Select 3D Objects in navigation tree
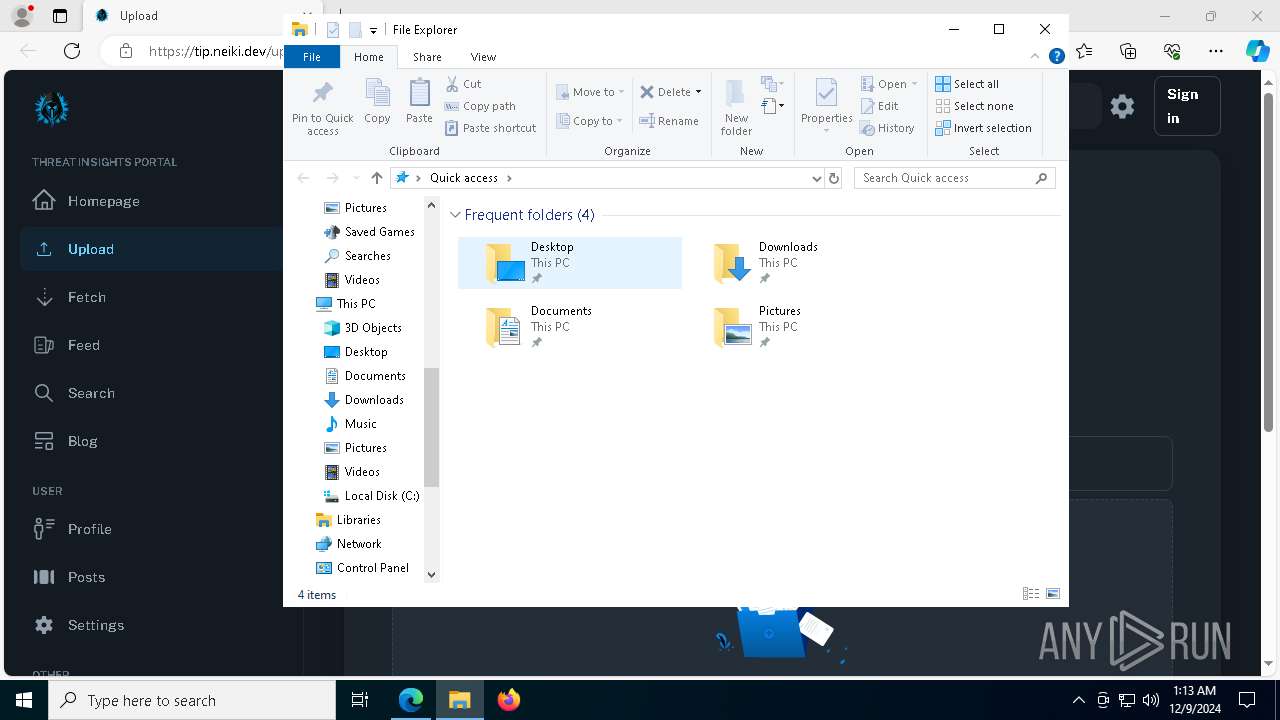The image size is (1280, 720). (x=373, y=328)
